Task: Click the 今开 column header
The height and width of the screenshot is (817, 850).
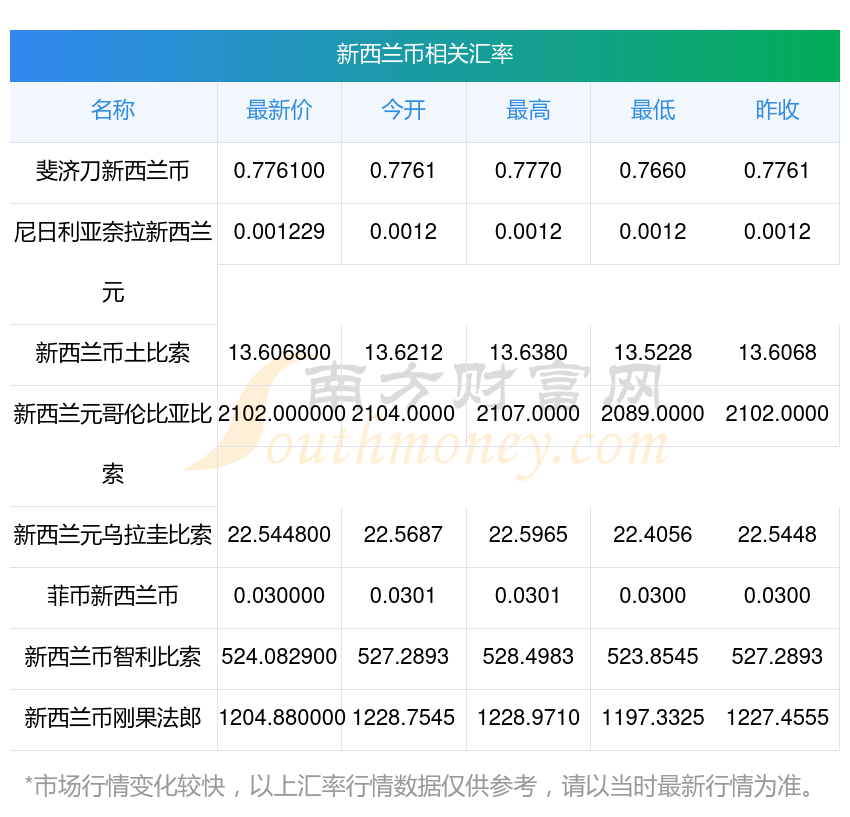Action: (x=403, y=110)
